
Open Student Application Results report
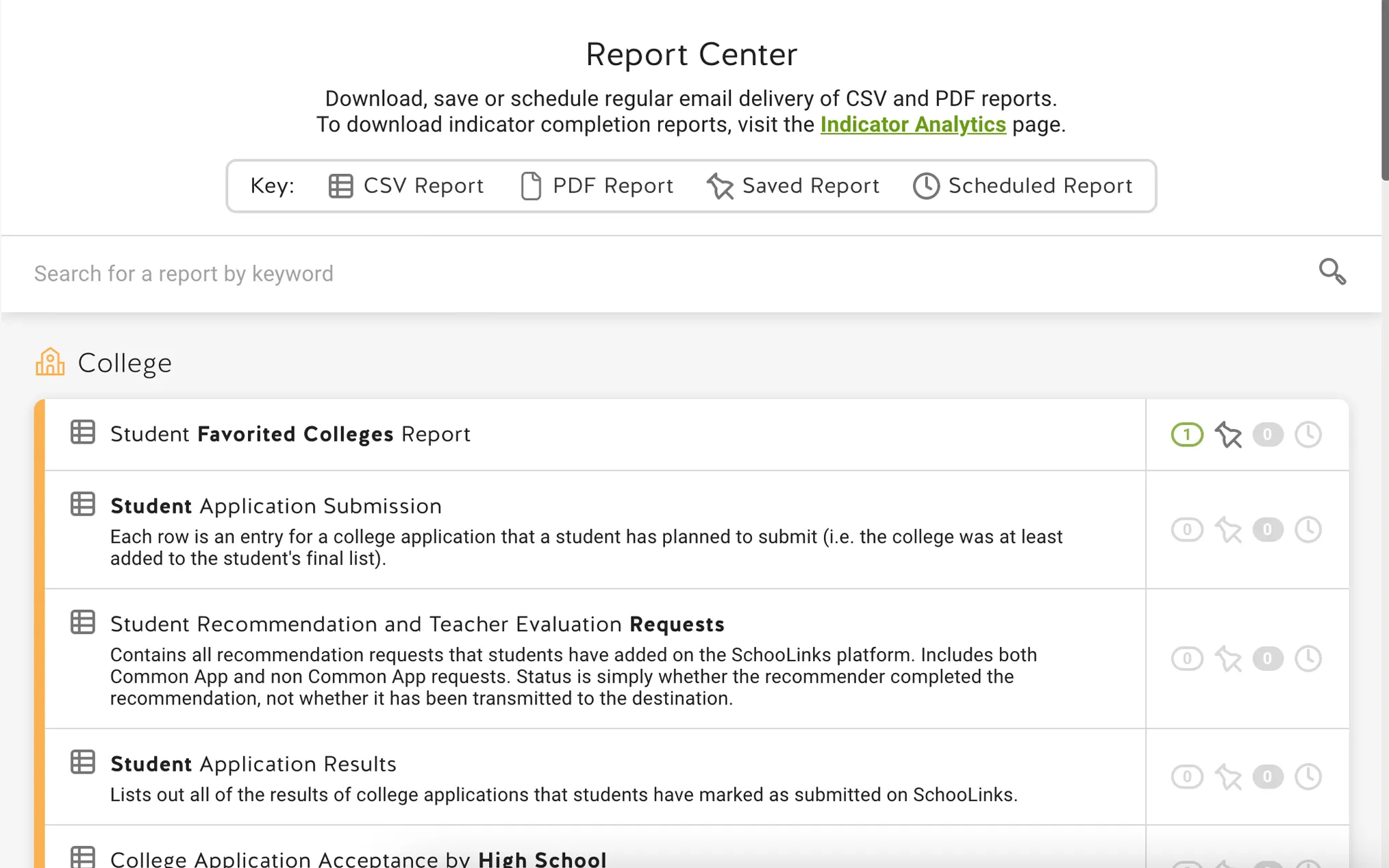tap(253, 764)
